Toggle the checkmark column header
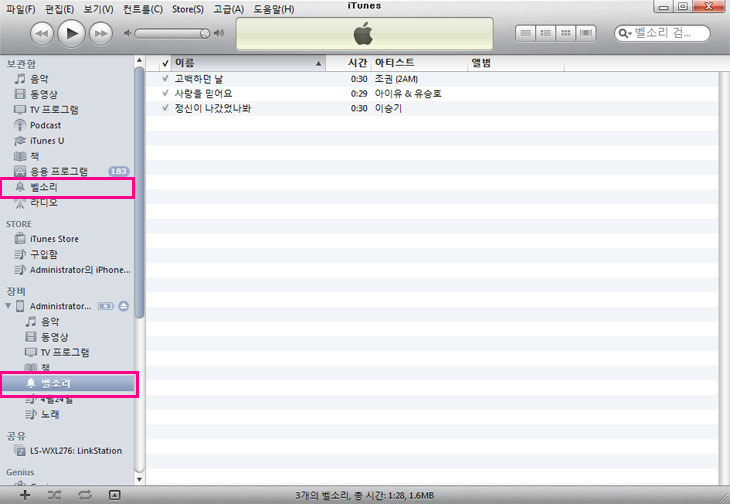This screenshot has width=730, height=504. click(x=165, y=63)
